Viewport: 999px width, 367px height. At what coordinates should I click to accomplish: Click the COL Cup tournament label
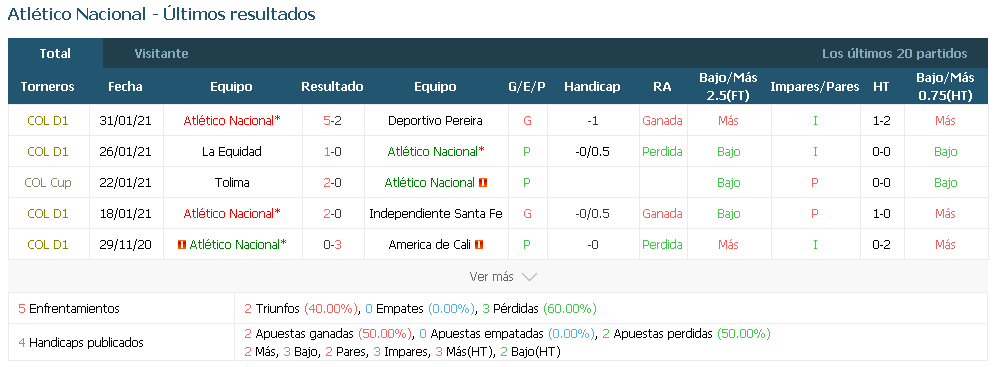[48, 183]
